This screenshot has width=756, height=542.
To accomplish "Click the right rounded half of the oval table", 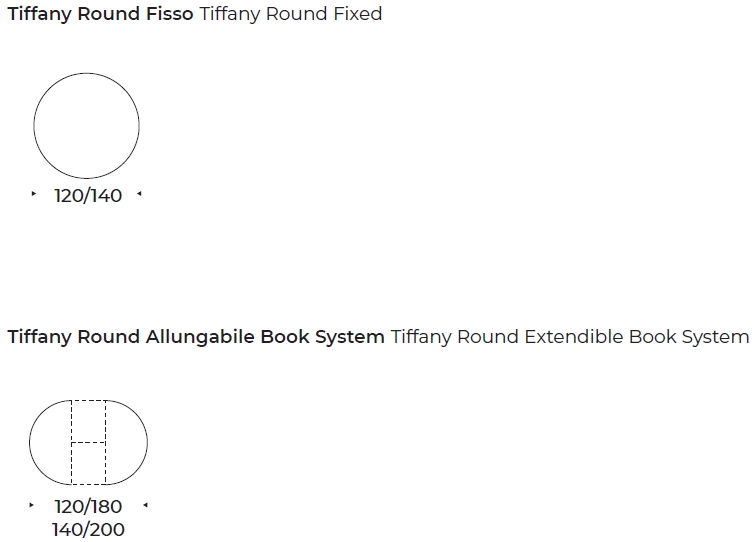I will 127,442.
